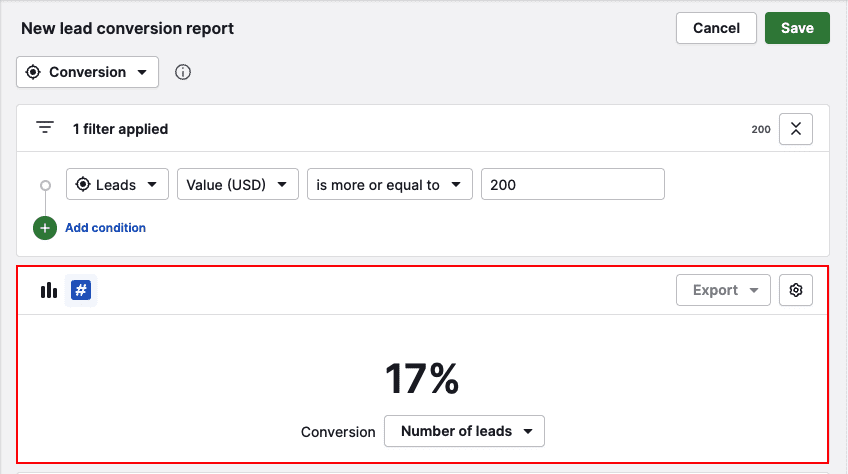Image resolution: width=848 pixels, height=474 pixels.
Task: Click the report title text
Action: pos(127,28)
